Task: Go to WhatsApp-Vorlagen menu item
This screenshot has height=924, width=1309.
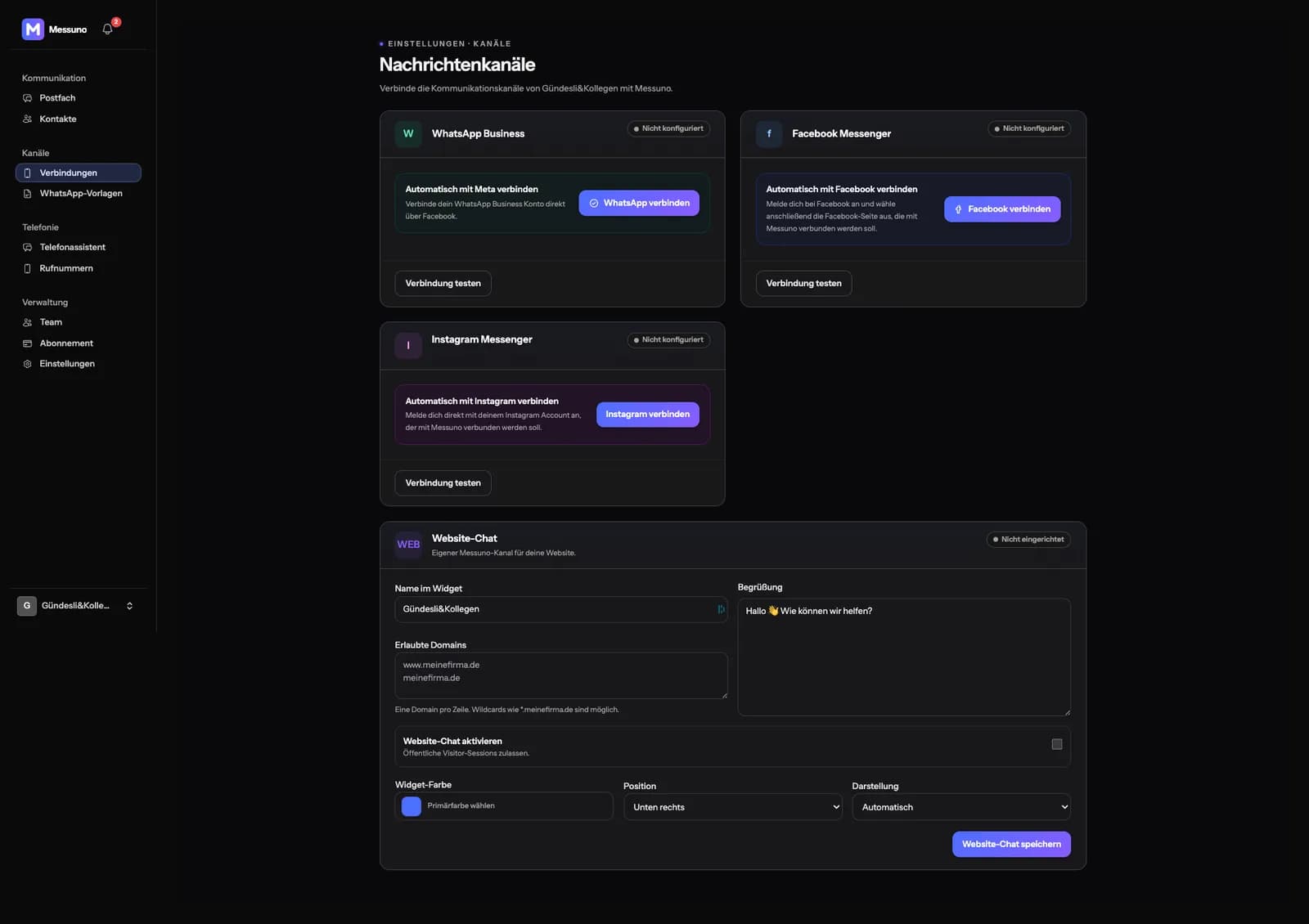Action: pyautogui.click(x=79, y=194)
